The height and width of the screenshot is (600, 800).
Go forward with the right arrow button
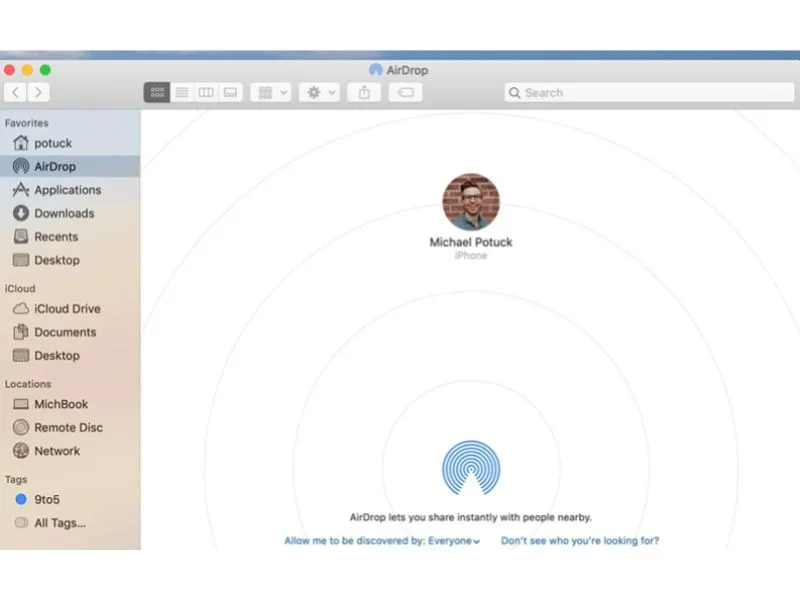click(x=38, y=92)
